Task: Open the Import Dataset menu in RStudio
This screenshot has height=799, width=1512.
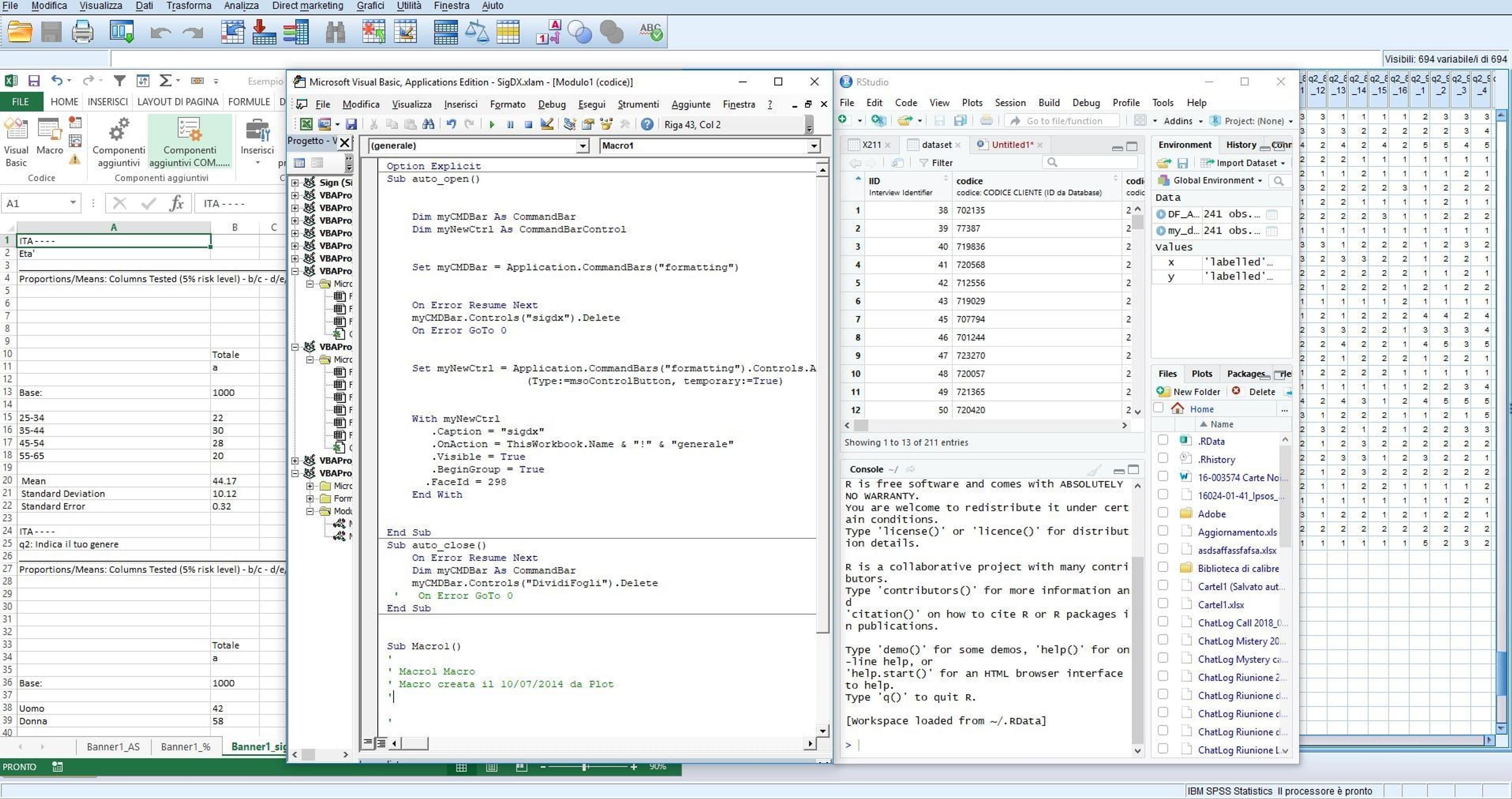Action: click(1243, 163)
